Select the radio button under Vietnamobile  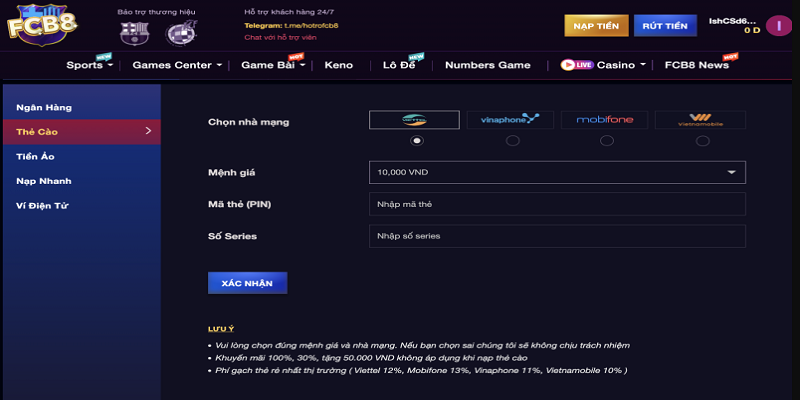coord(703,141)
